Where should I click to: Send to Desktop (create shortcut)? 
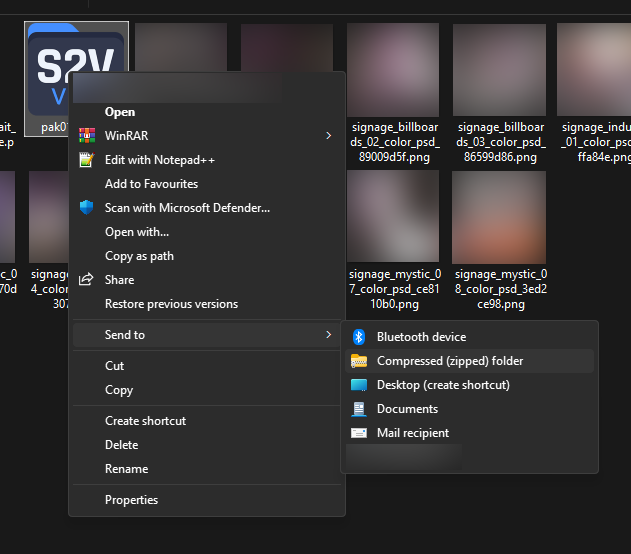(469, 385)
